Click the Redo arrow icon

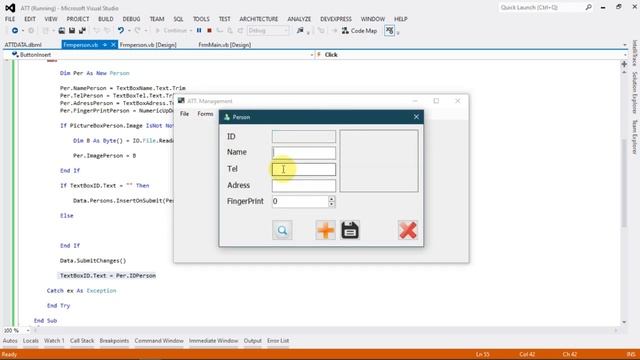point(138,31)
